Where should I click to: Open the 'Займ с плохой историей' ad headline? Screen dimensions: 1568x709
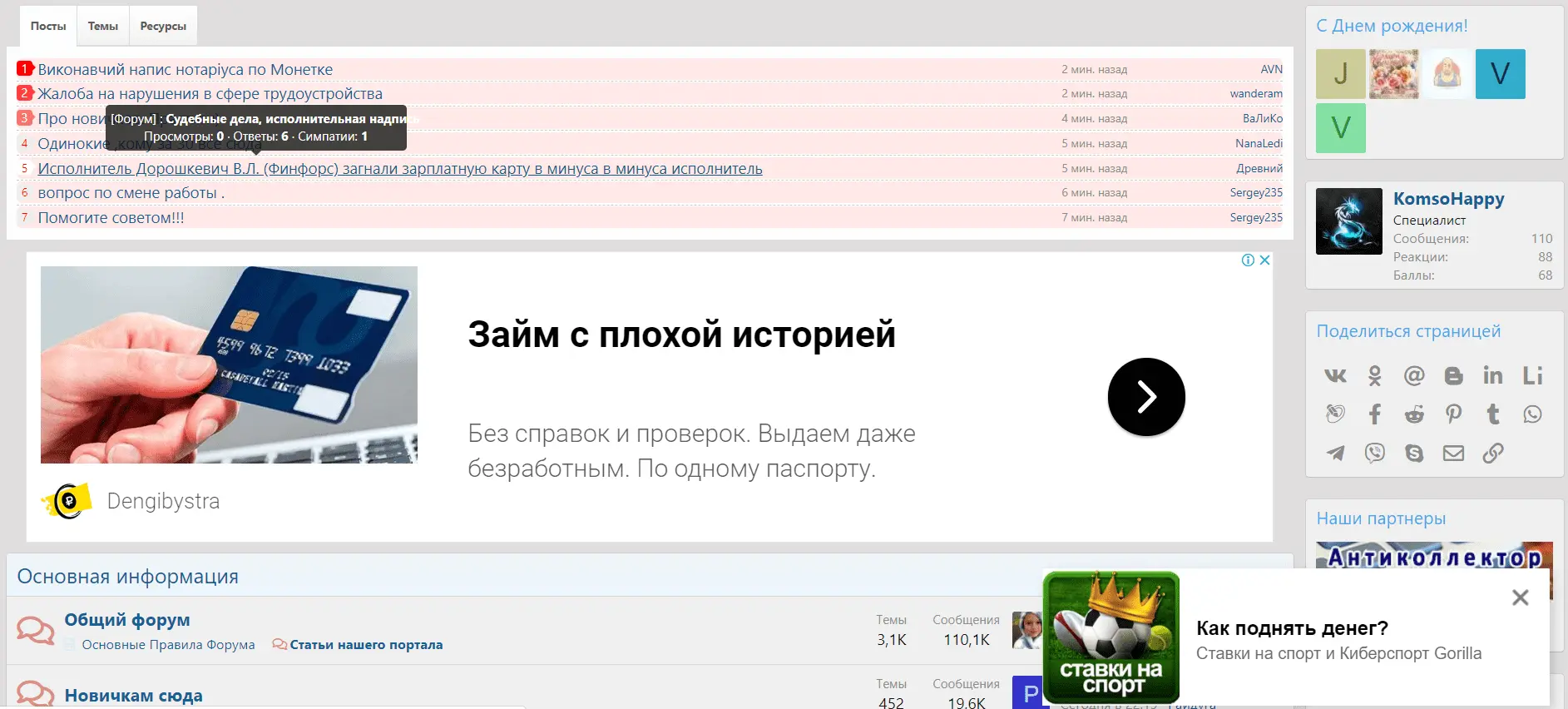click(x=681, y=335)
